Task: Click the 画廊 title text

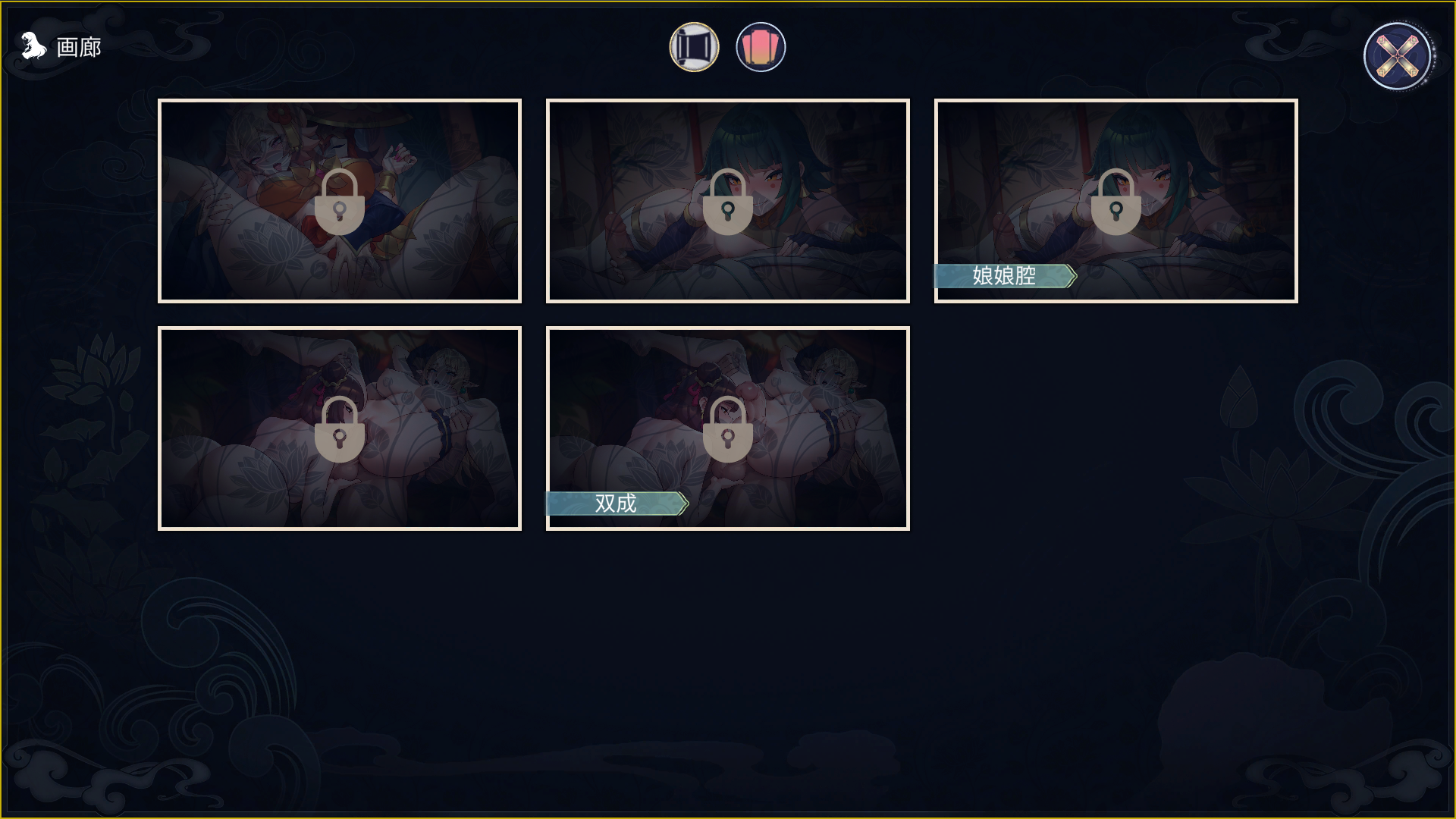Action: coord(79,47)
